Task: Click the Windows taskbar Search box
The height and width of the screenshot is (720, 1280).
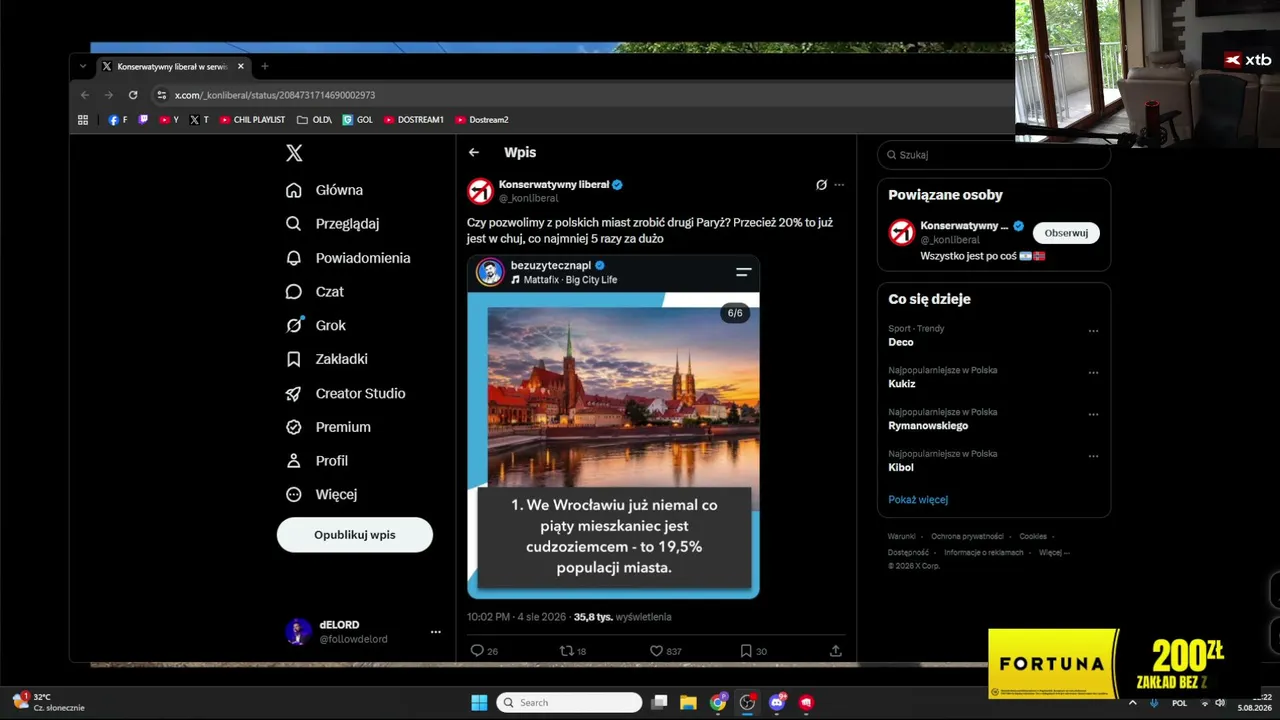Action: (x=569, y=703)
